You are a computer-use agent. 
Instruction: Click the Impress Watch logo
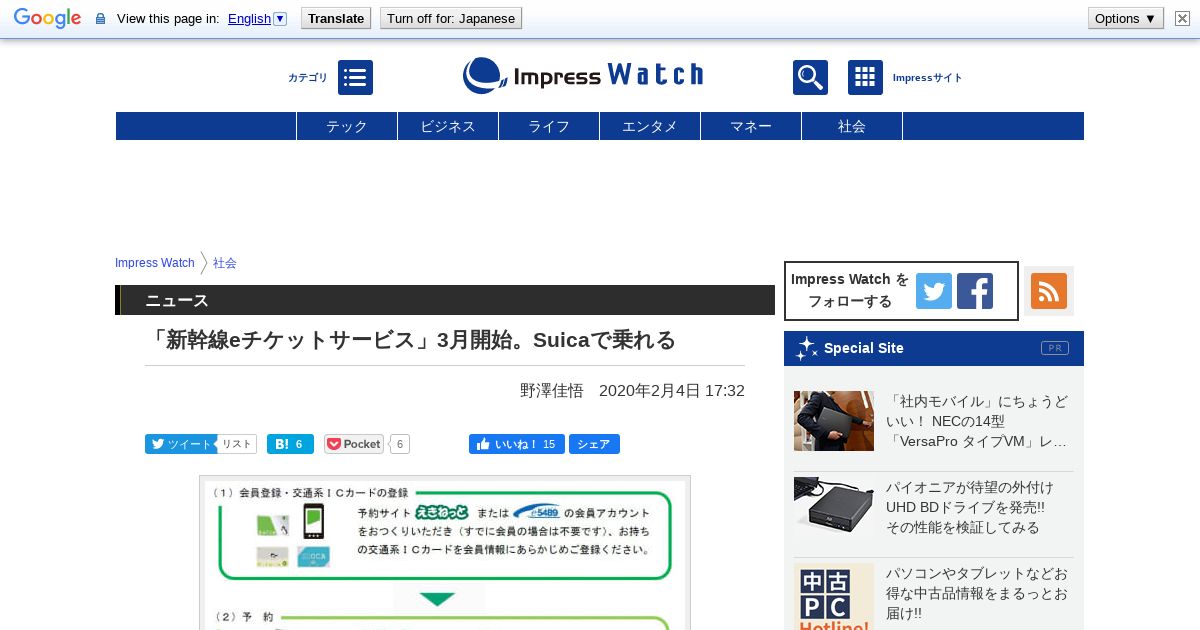pyautogui.click(x=583, y=76)
